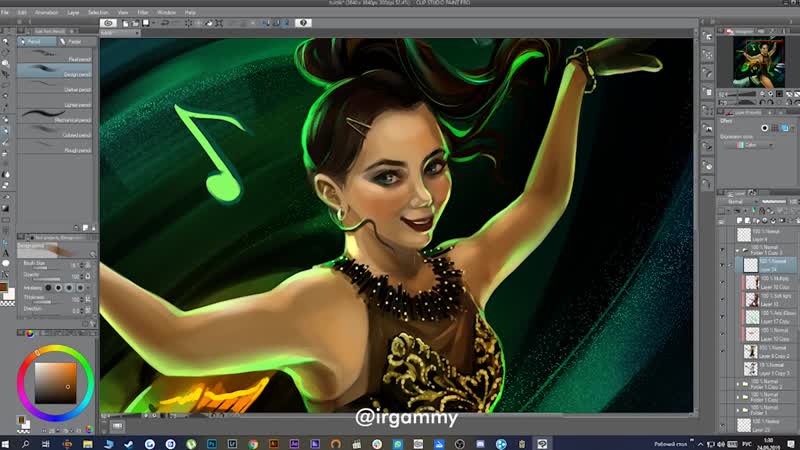Click inside the color wheel square
Screen dimensions: 800x450
tap(55, 383)
